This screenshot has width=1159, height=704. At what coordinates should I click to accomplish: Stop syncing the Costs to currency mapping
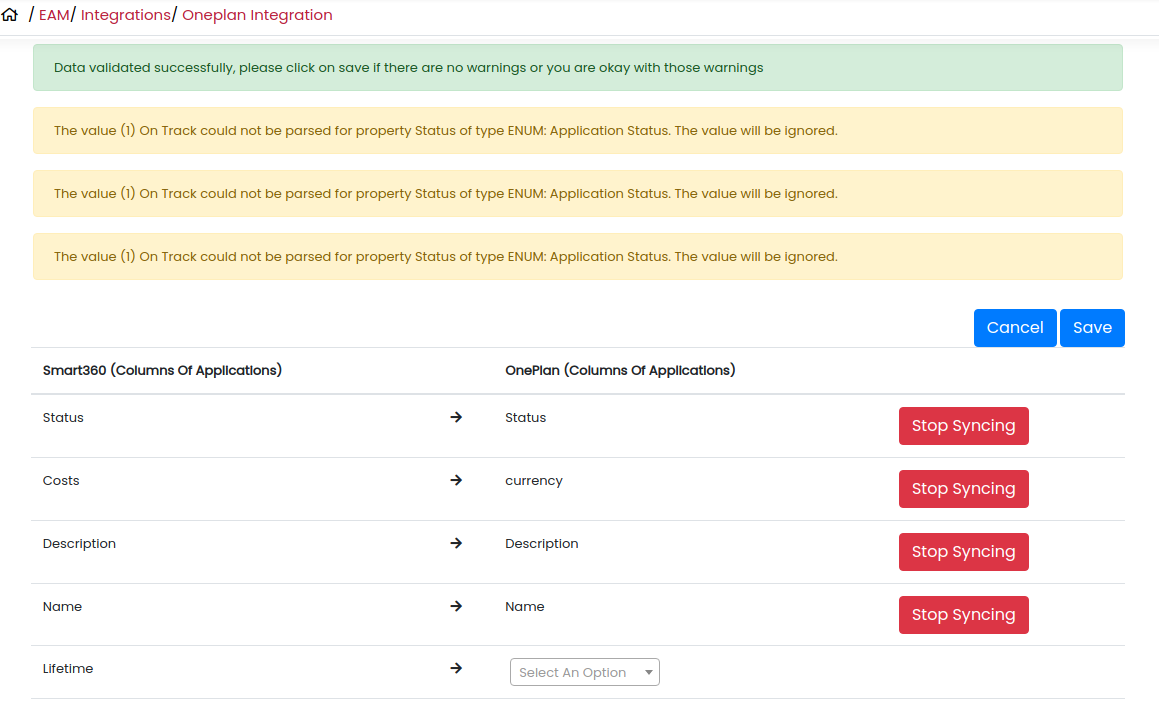point(963,489)
